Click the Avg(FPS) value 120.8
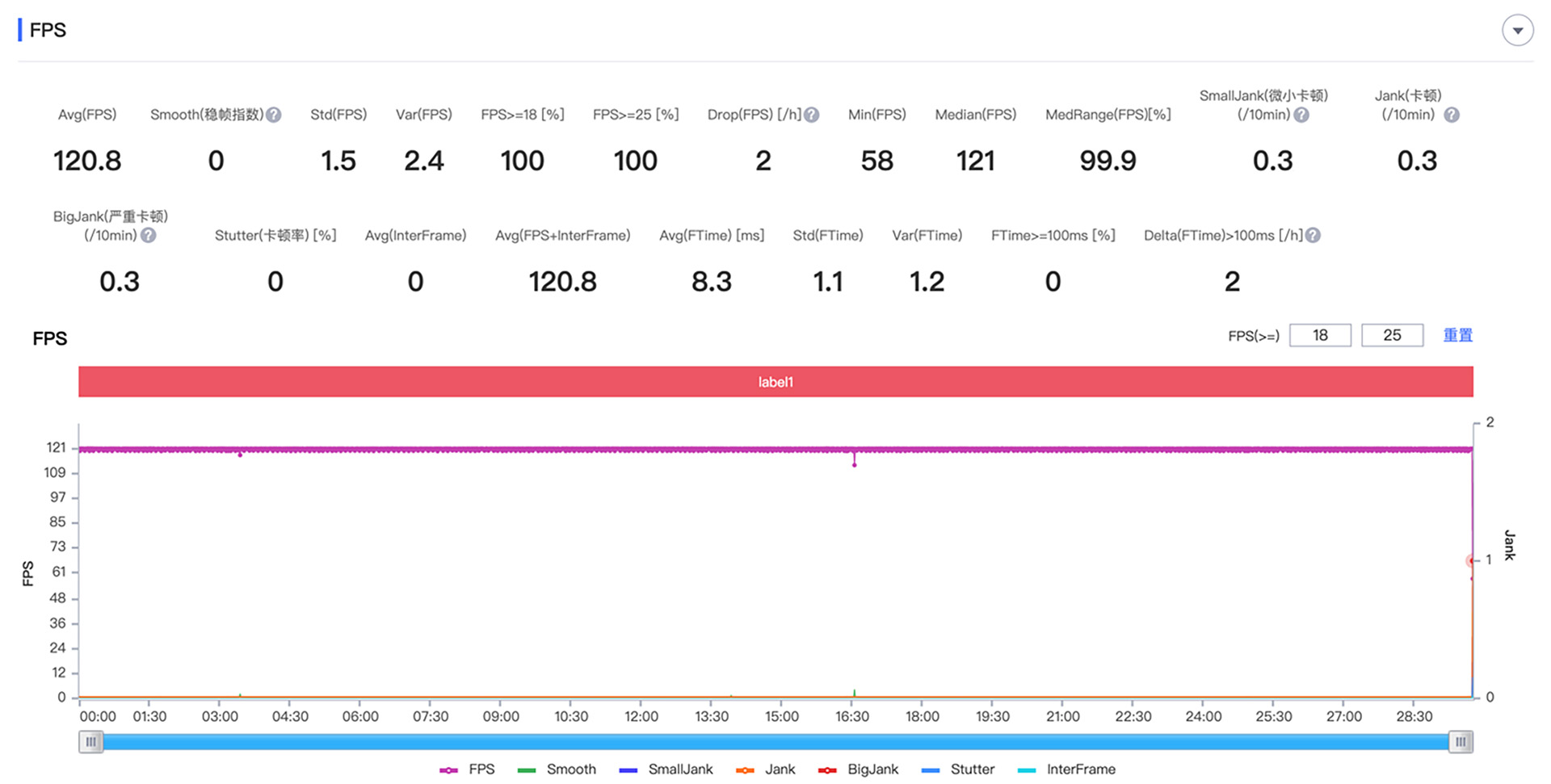The image size is (1551, 784). tap(87, 161)
